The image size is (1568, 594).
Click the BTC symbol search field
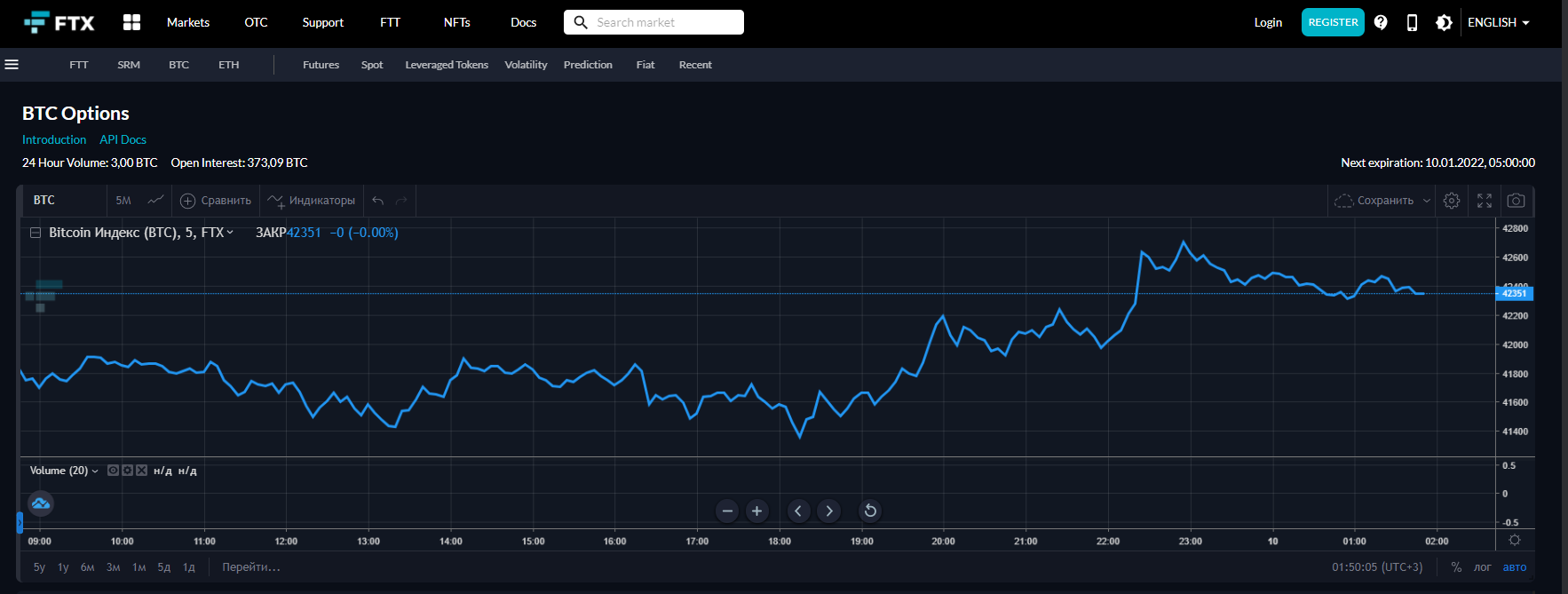pos(64,201)
